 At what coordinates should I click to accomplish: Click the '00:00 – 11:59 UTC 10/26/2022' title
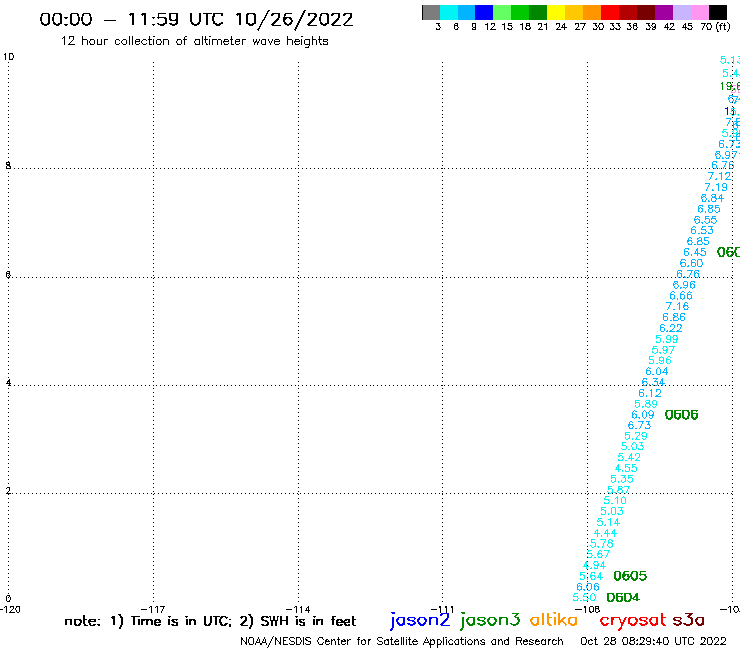(x=196, y=19)
